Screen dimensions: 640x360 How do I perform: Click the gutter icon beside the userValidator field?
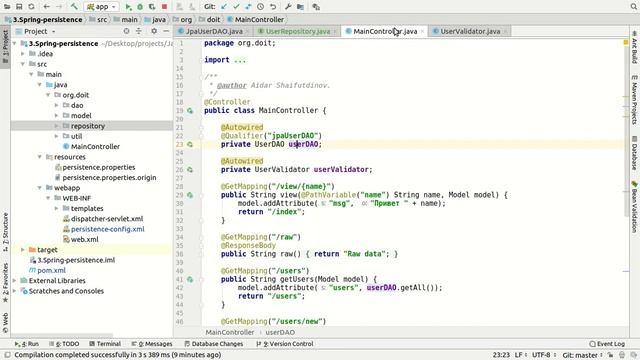coord(190,170)
